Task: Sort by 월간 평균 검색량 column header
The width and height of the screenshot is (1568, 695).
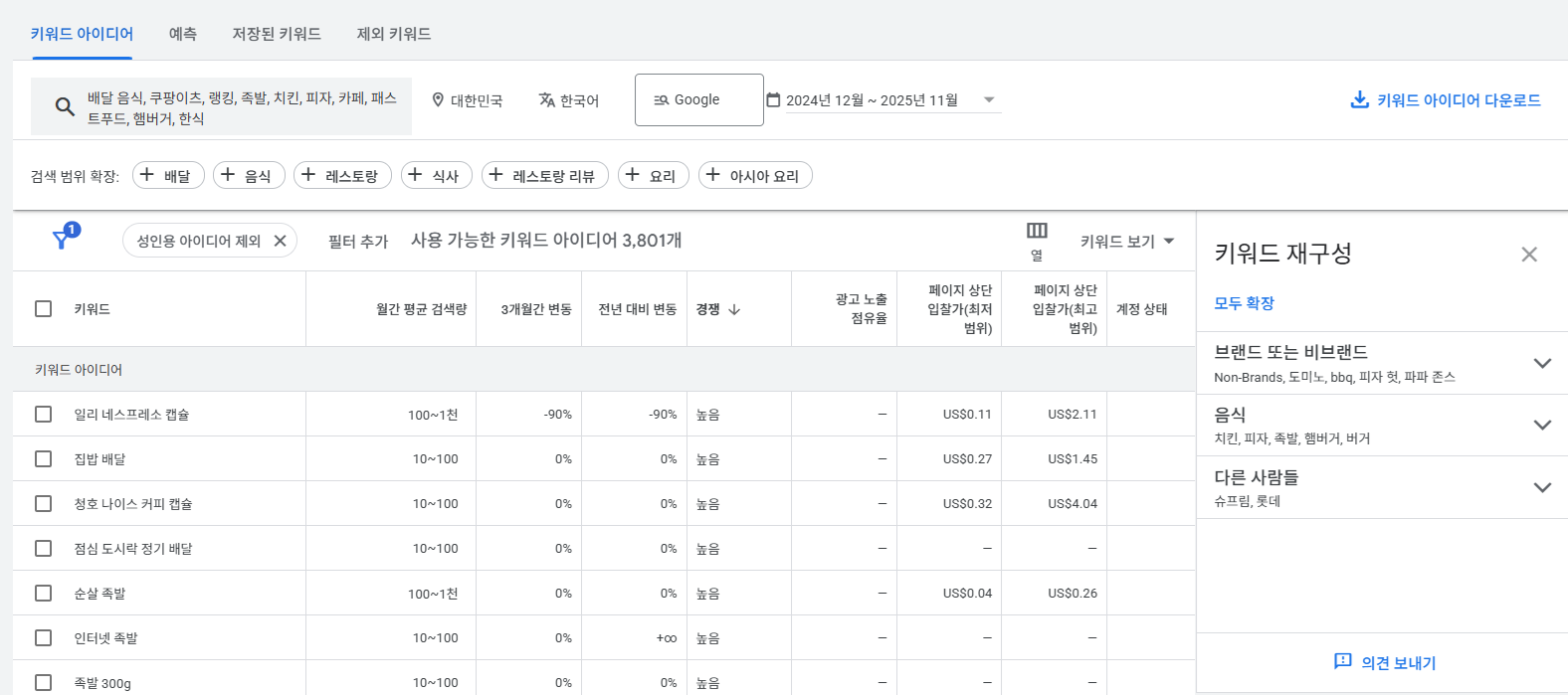Action: click(421, 309)
